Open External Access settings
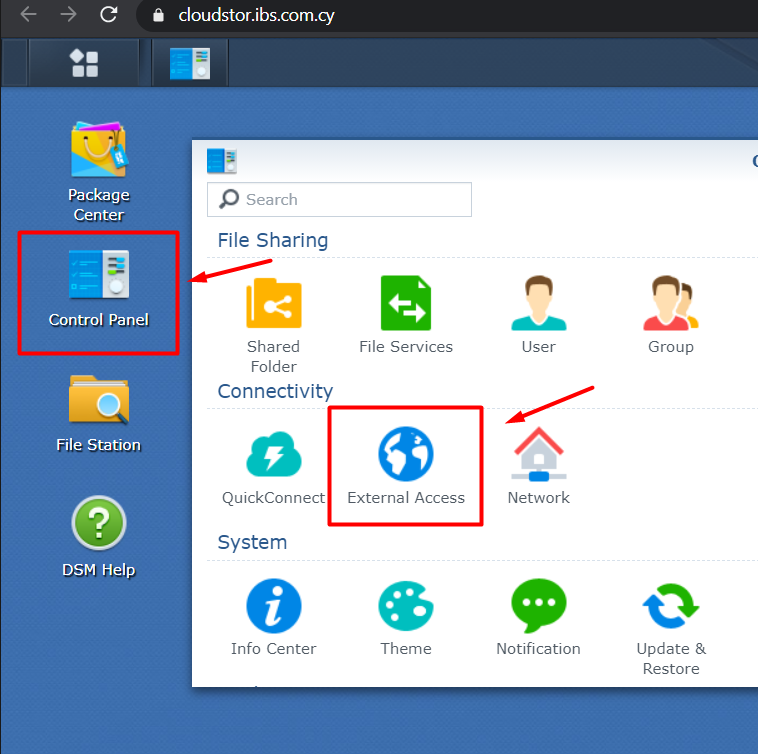758x754 pixels. coord(406,466)
